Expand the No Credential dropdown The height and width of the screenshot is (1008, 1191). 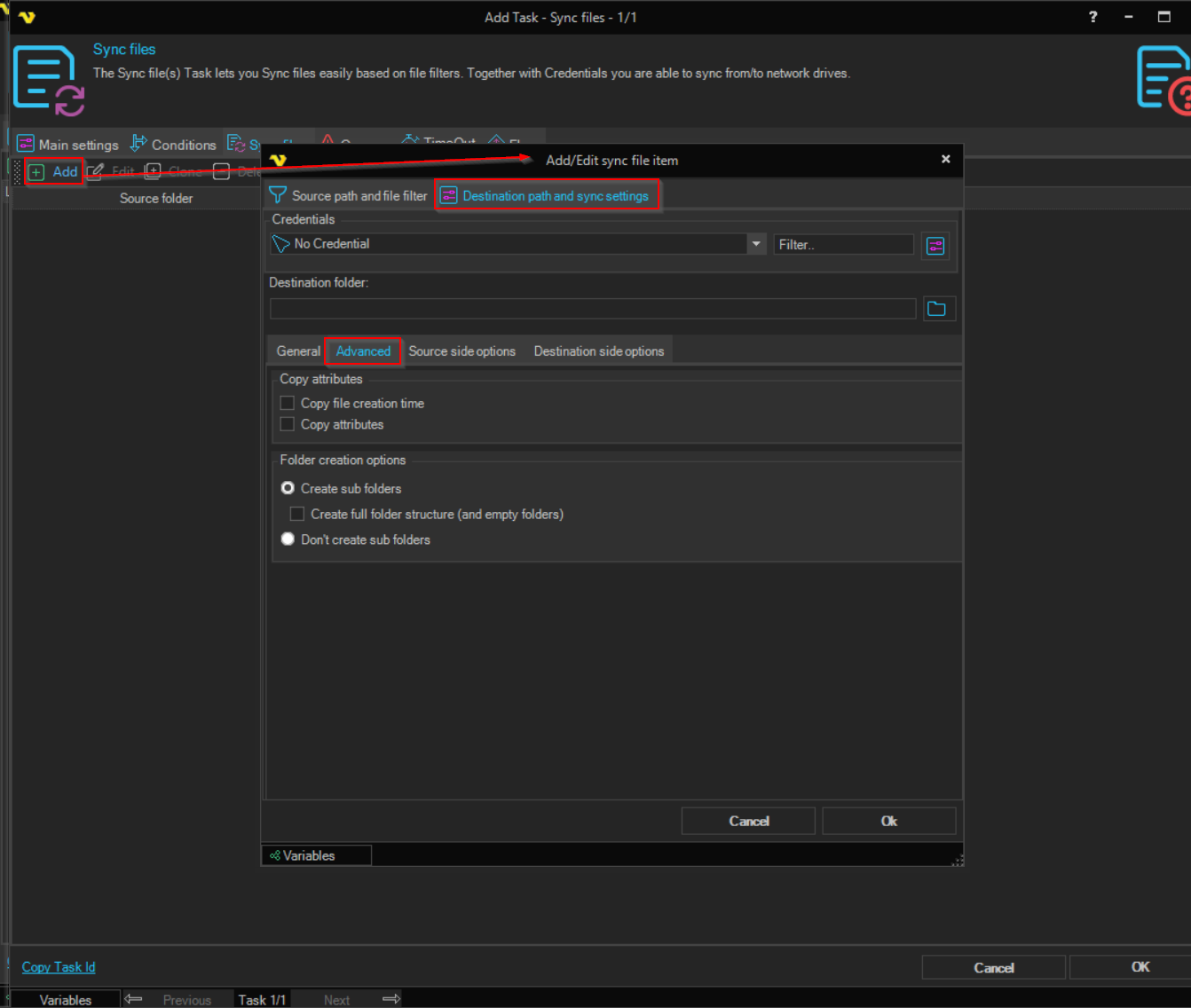(756, 244)
